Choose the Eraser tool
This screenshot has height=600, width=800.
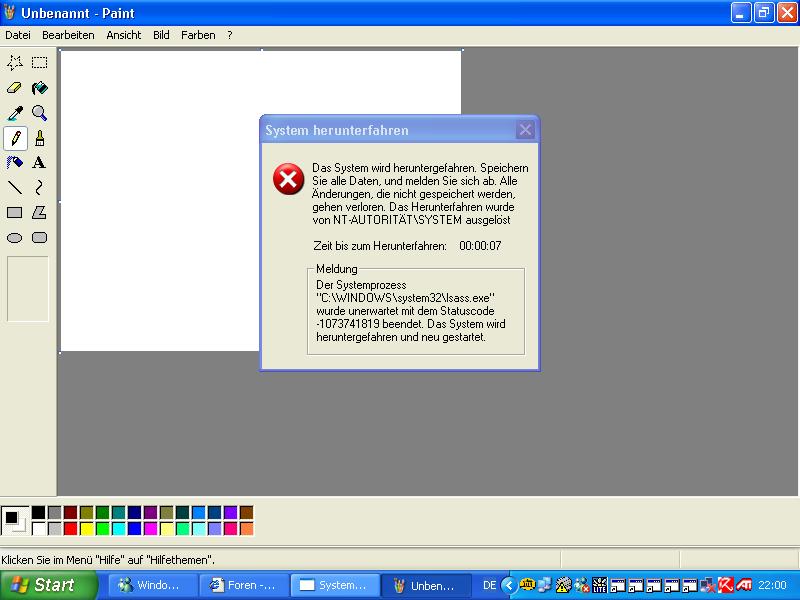coord(15,88)
